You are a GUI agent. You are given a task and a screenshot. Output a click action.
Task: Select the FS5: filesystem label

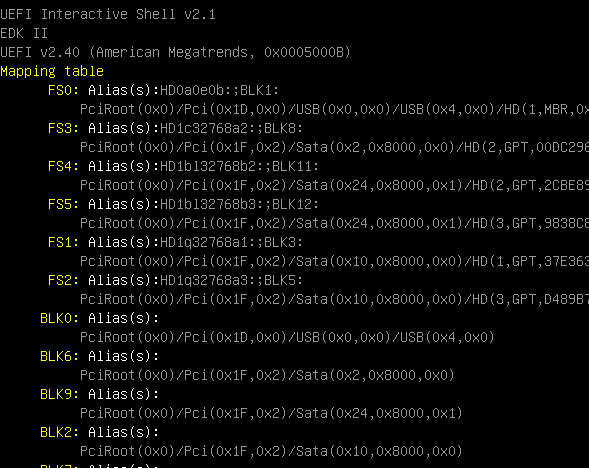[x=63, y=204]
